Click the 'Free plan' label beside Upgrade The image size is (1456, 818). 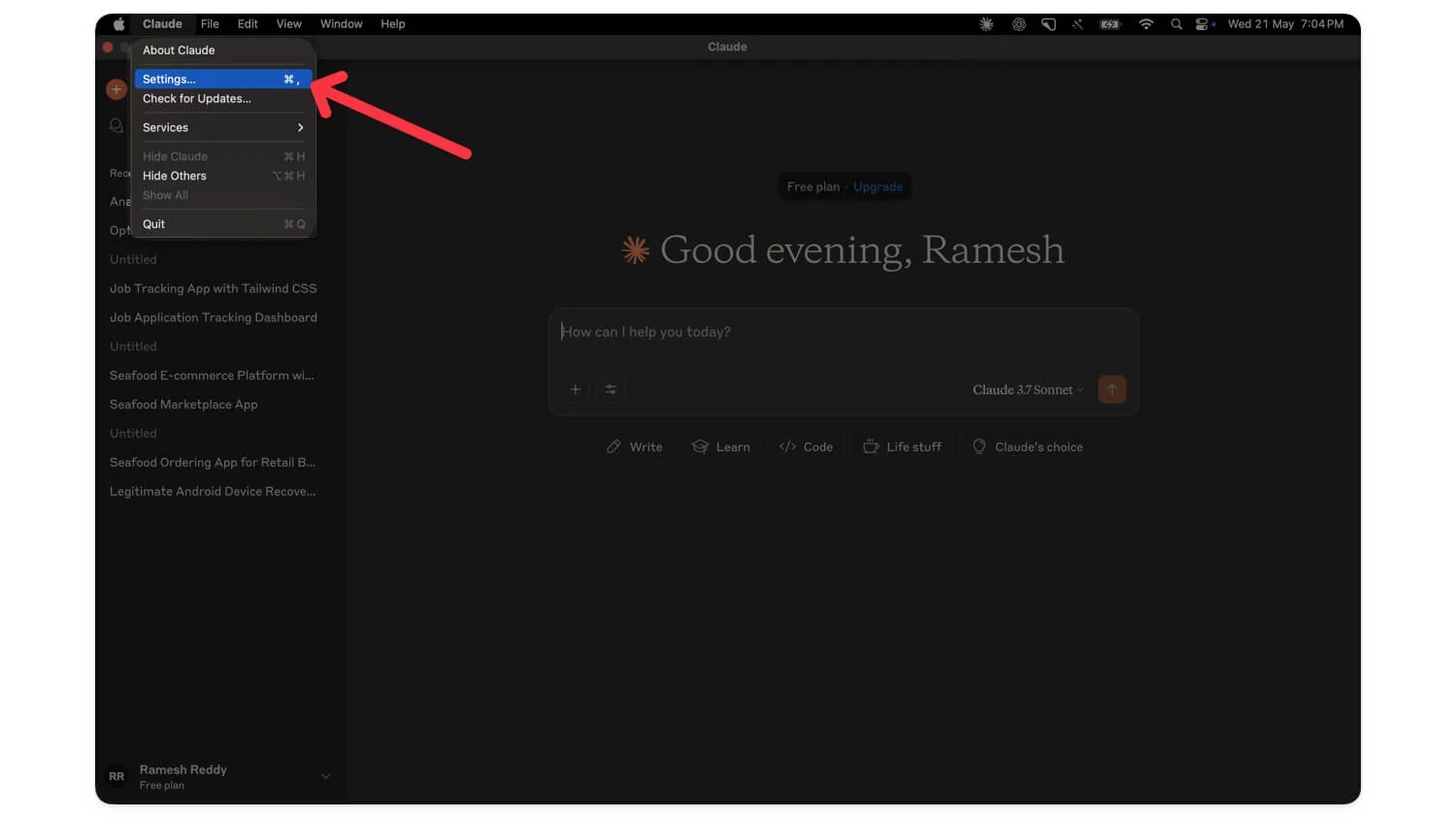pos(813,187)
